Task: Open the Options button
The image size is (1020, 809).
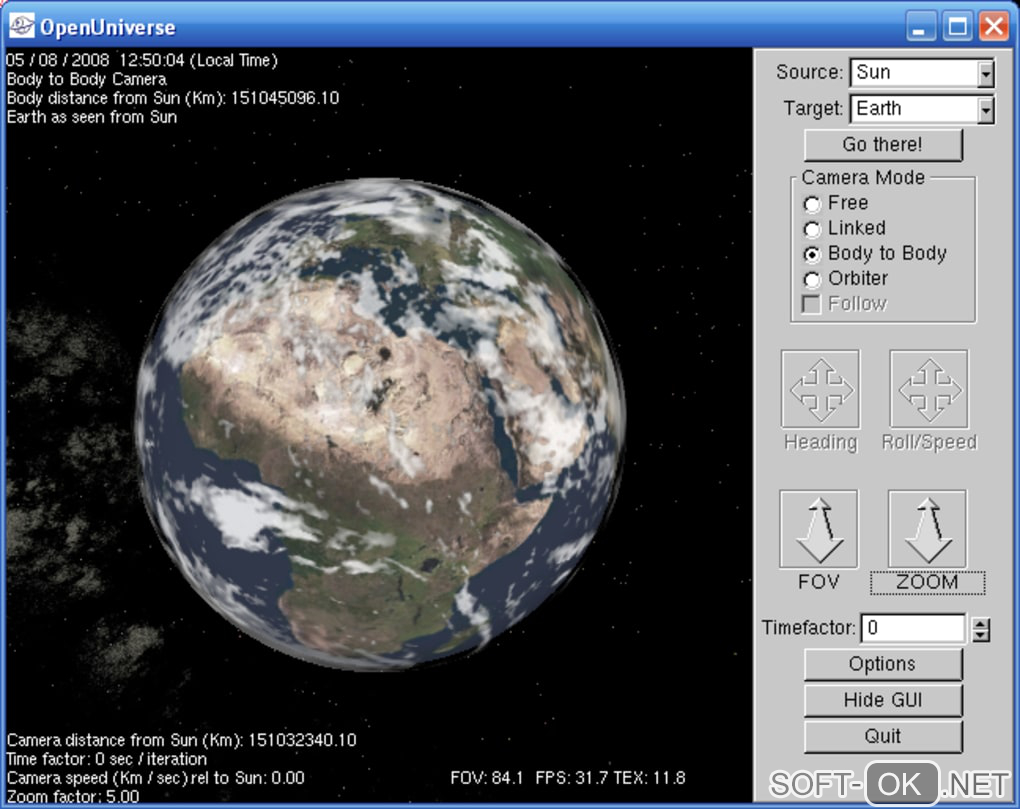Action: click(x=883, y=664)
